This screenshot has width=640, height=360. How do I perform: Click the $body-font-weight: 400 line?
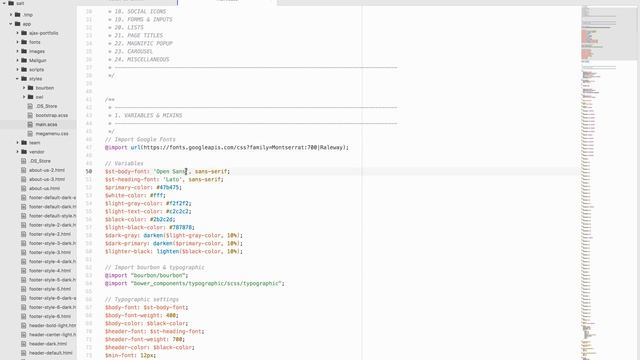[x=142, y=316]
